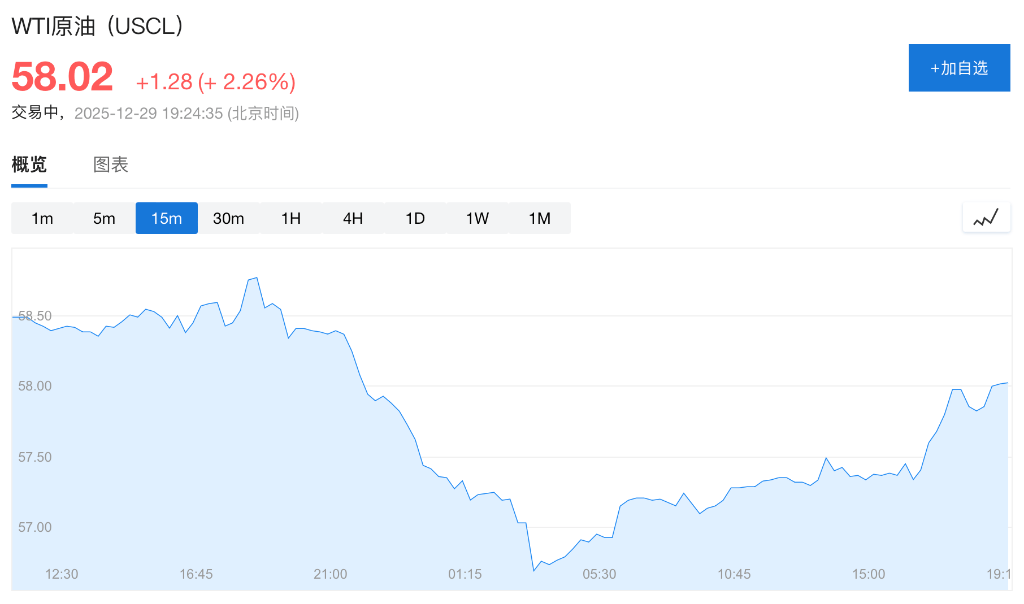Select the 15m interval
1024x604 pixels.
[167, 218]
